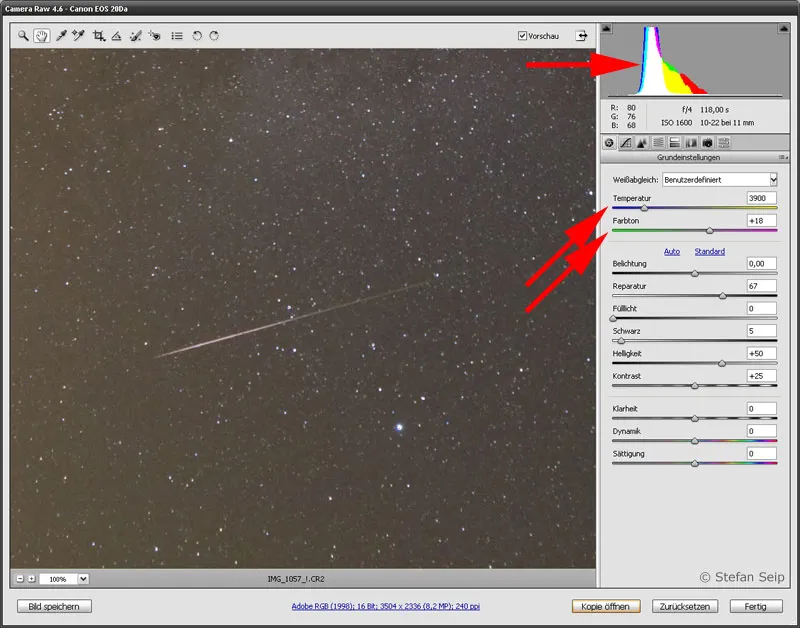Viewport: 800px width, 628px height.
Task: Open the Lens Corrections tab
Action: pos(691,143)
